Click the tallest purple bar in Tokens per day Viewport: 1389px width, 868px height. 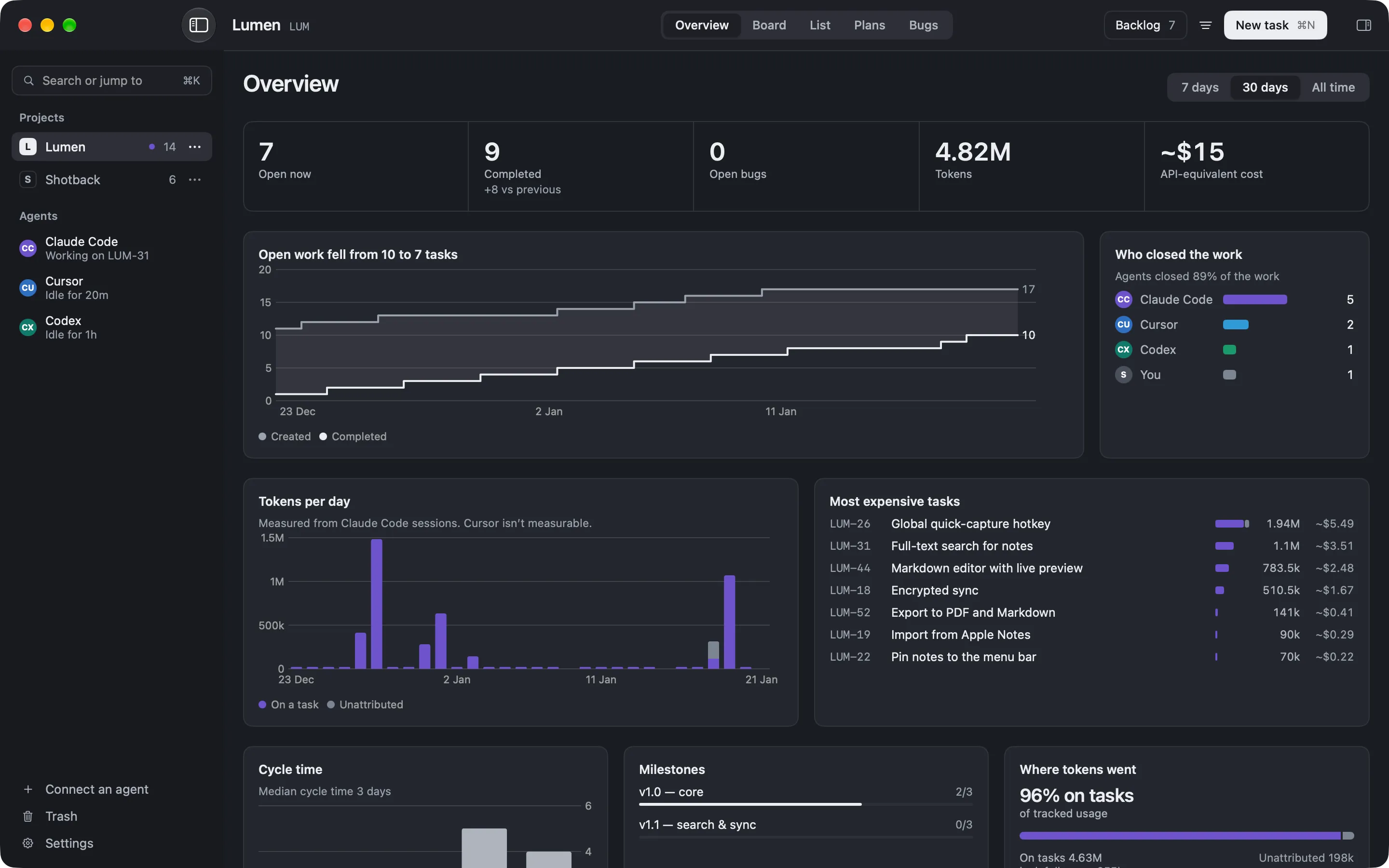(x=377, y=604)
